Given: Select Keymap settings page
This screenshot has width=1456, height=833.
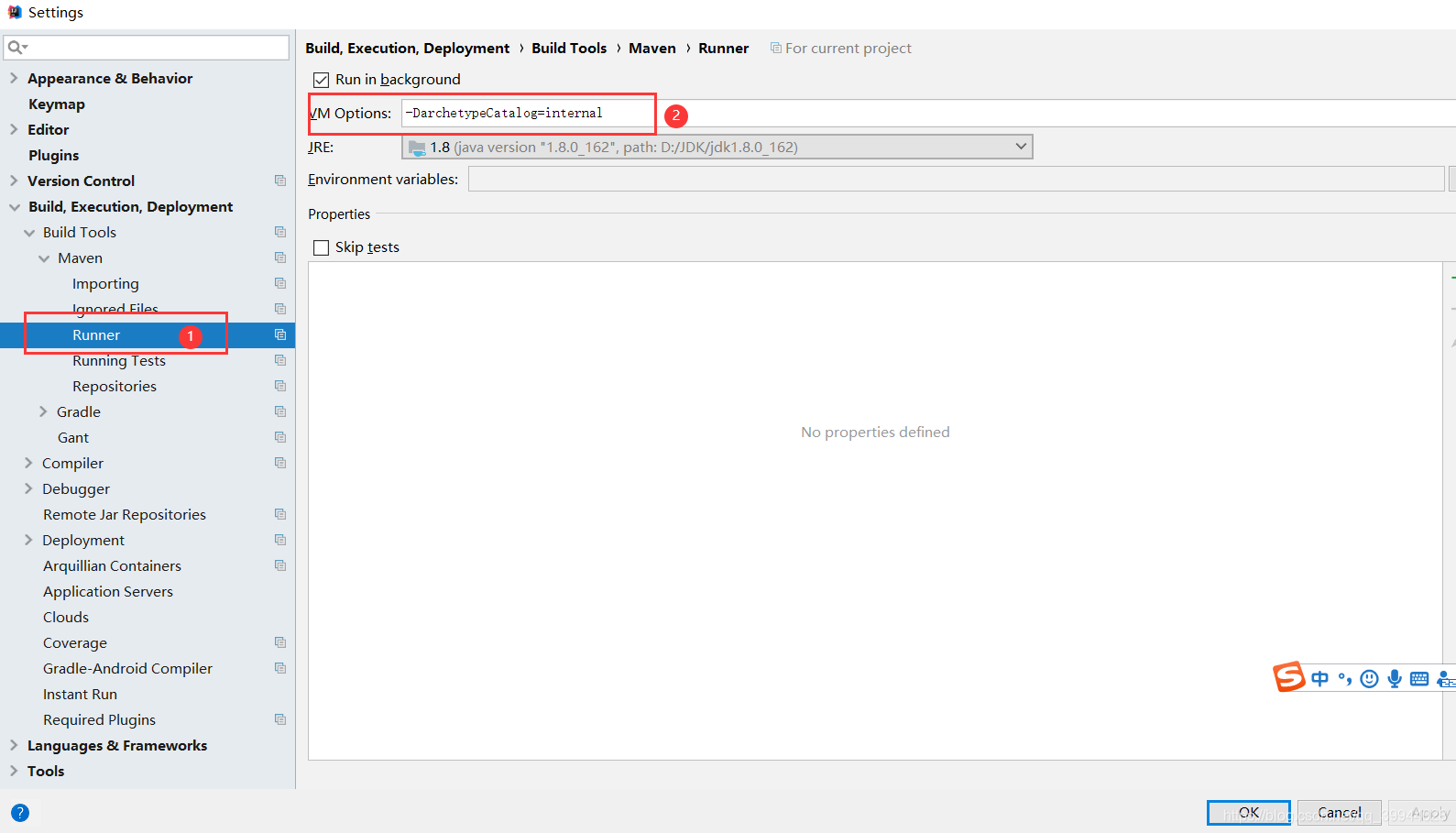Looking at the screenshot, I should [57, 104].
